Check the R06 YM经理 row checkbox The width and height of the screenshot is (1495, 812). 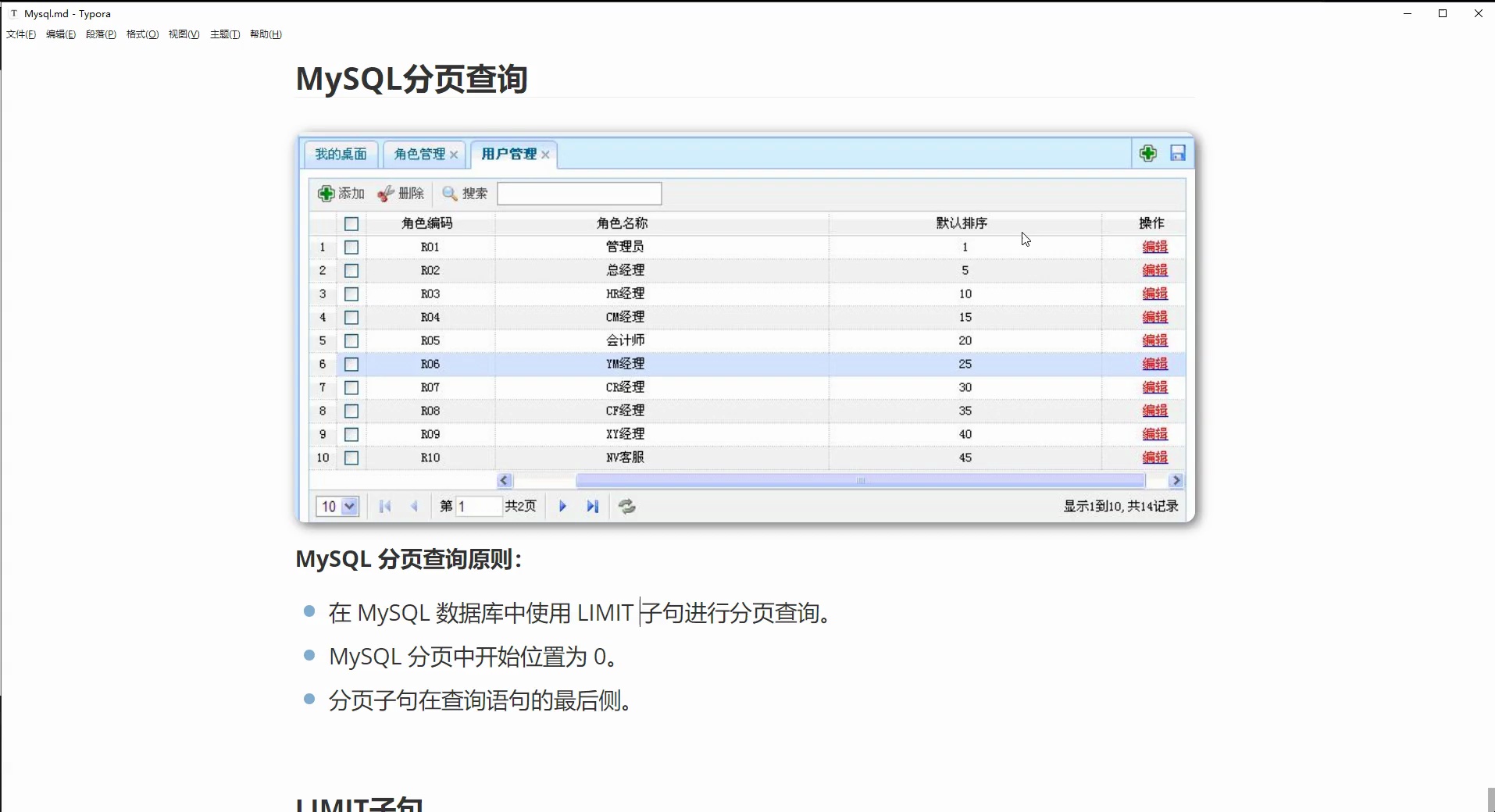(351, 365)
